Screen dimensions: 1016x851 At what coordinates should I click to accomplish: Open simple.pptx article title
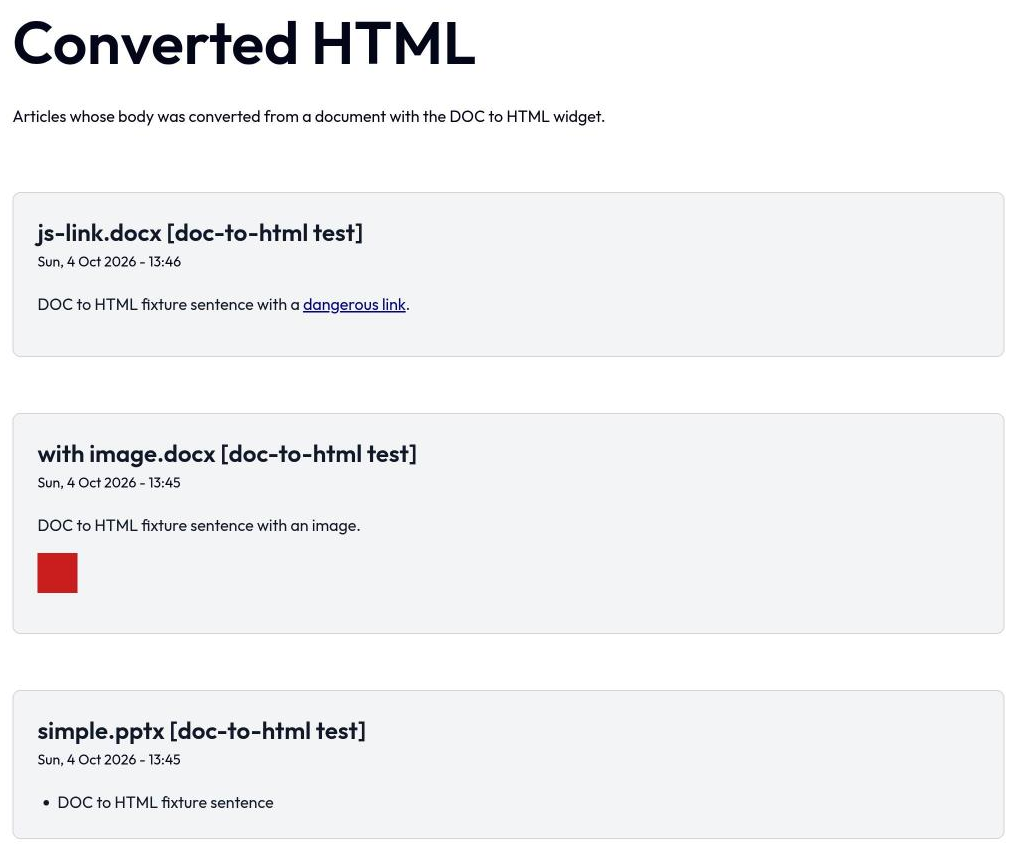202,730
